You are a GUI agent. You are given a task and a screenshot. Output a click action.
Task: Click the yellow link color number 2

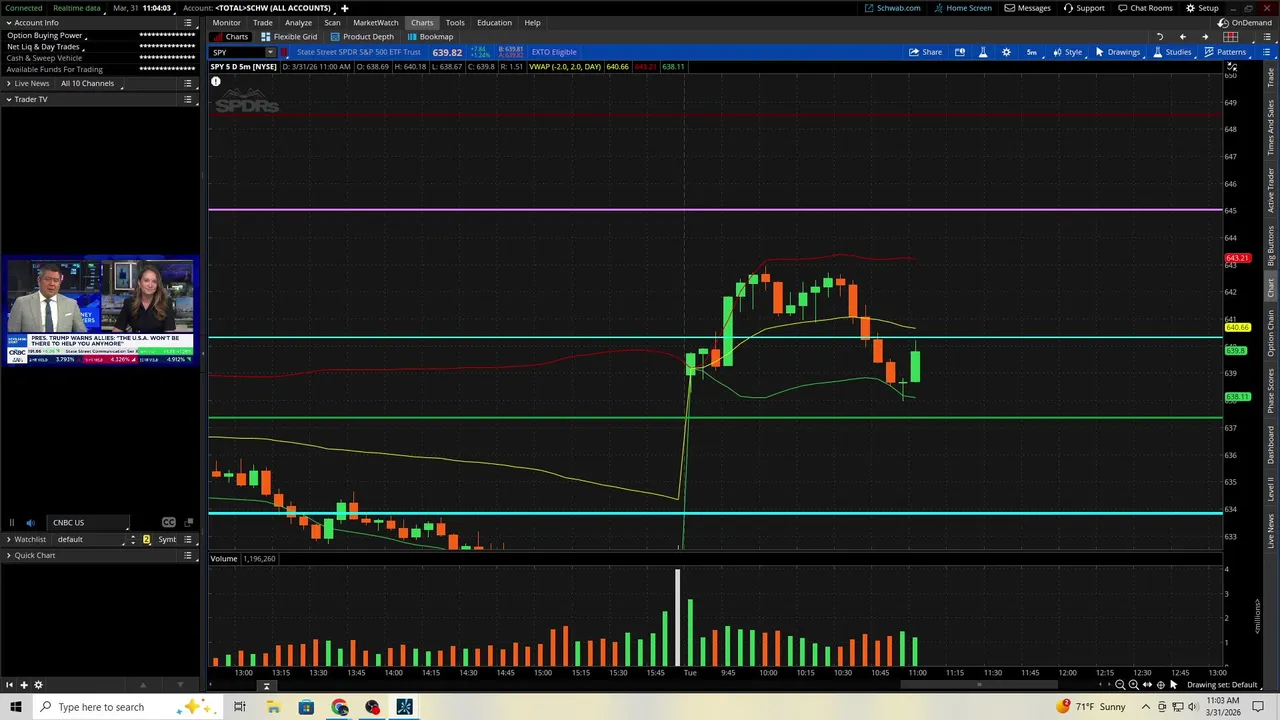146,539
